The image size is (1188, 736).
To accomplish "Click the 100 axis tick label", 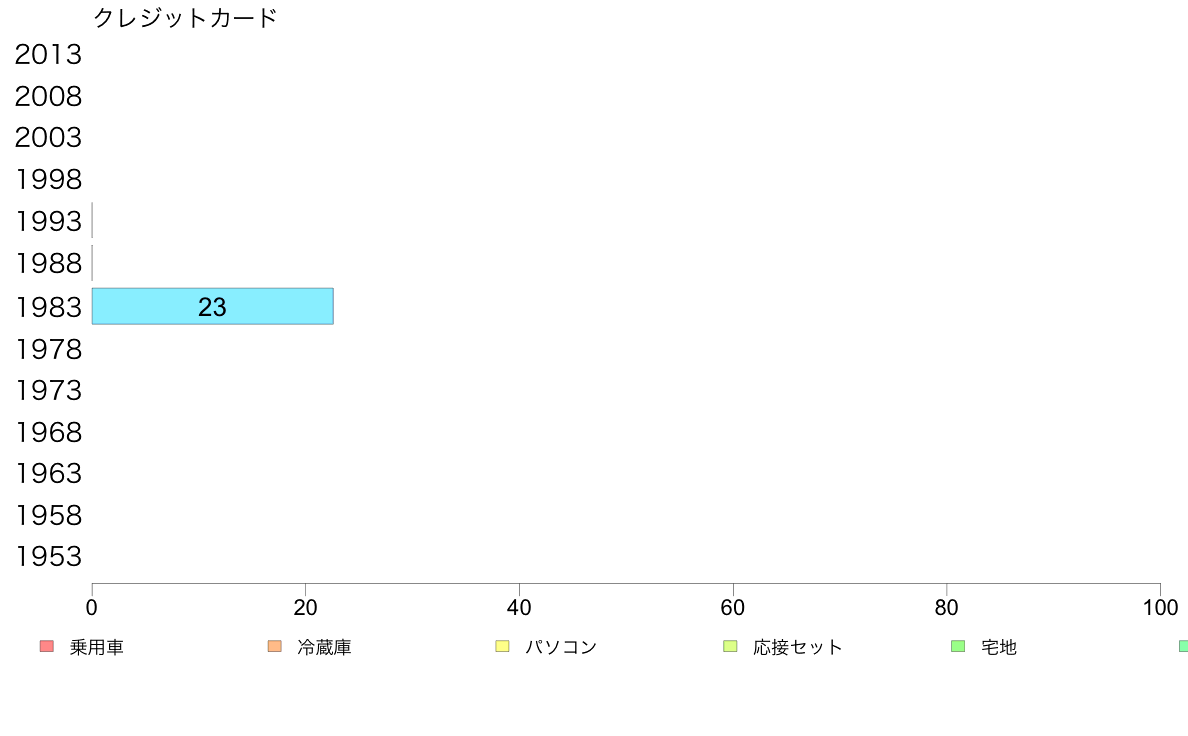I will coord(1160,608).
